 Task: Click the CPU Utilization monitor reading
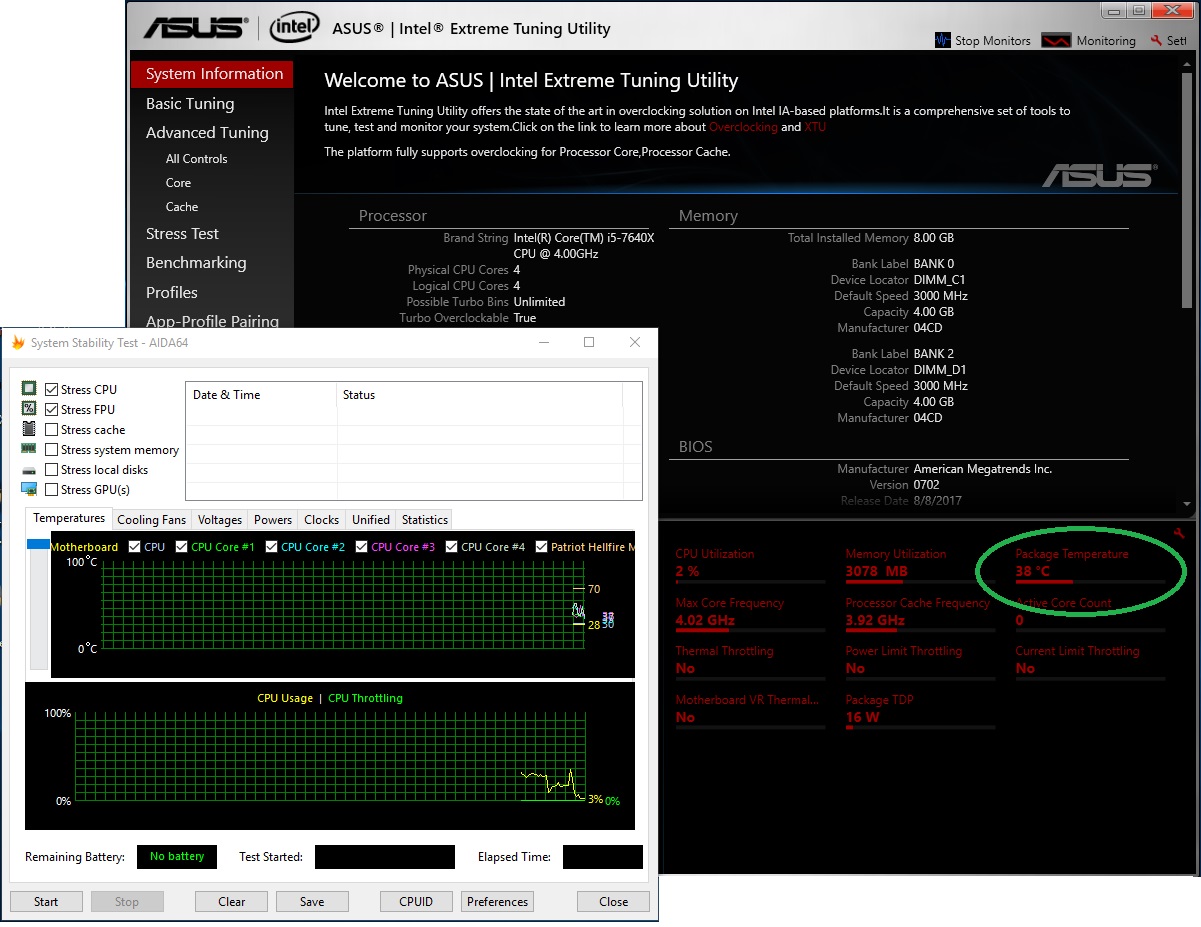[x=750, y=565]
